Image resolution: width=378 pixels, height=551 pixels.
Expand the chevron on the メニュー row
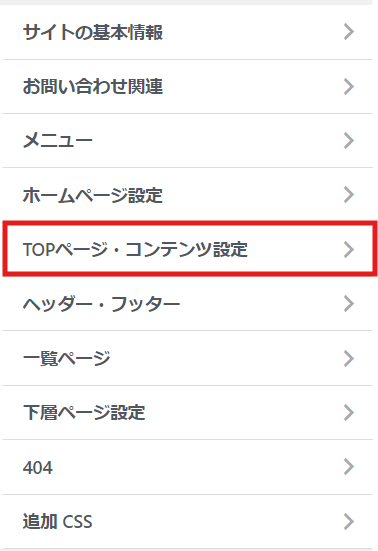coord(348,141)
